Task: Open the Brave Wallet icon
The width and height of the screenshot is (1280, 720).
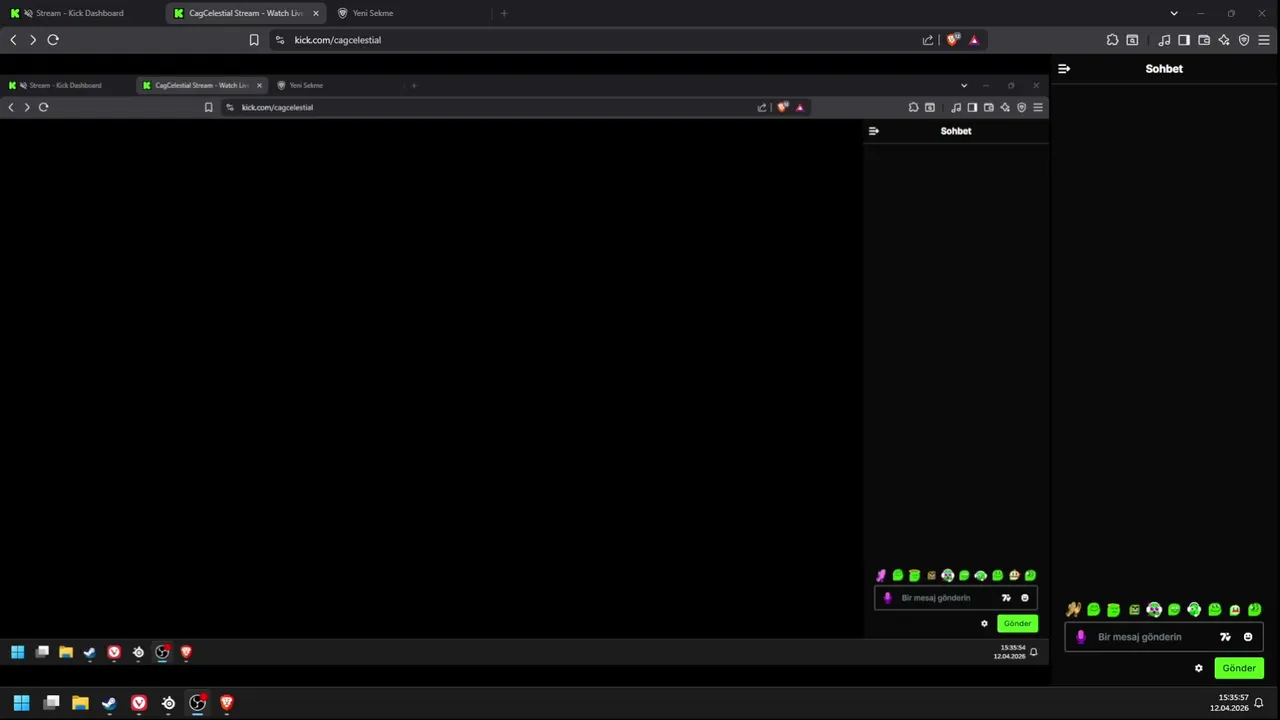Action: tap(1204, 40)
